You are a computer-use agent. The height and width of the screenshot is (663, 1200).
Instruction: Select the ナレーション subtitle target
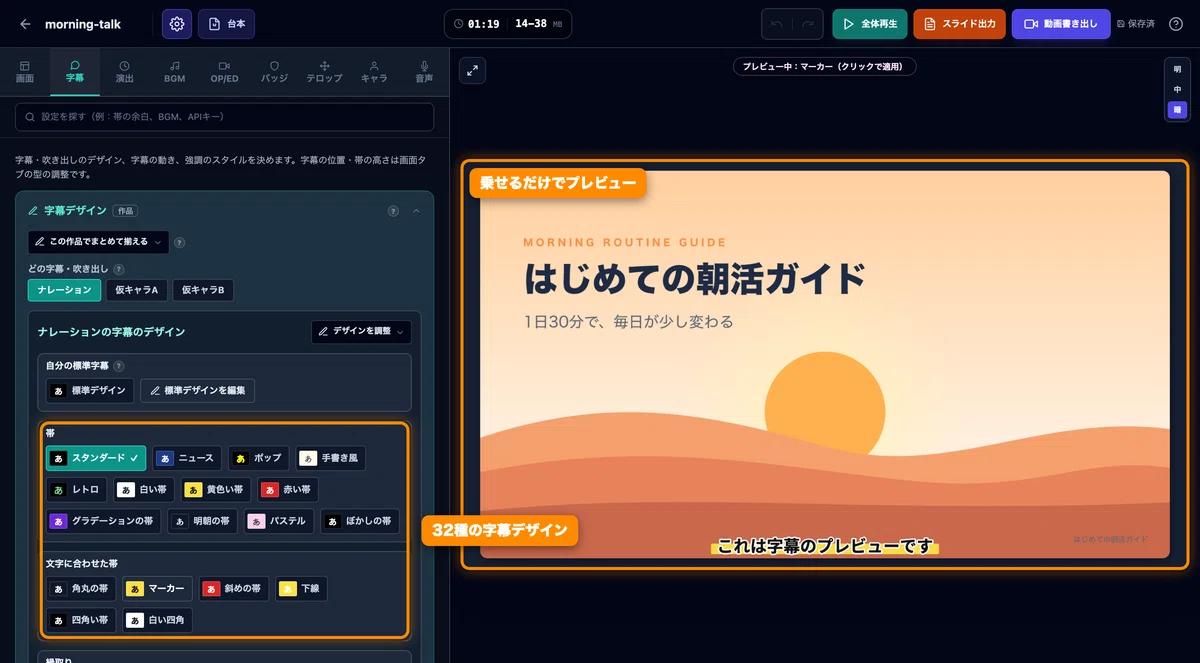[x=65, y=290]
